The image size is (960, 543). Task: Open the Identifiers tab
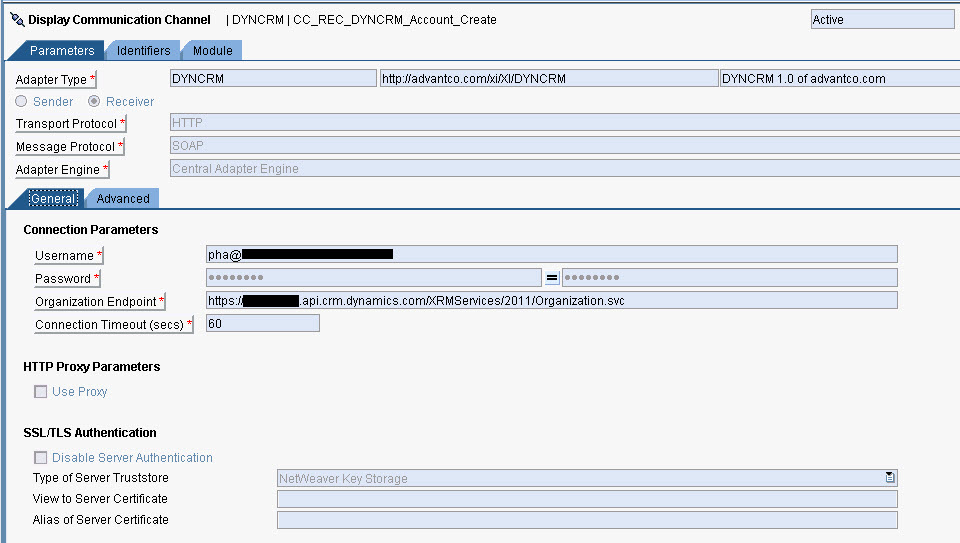[143, 51]
